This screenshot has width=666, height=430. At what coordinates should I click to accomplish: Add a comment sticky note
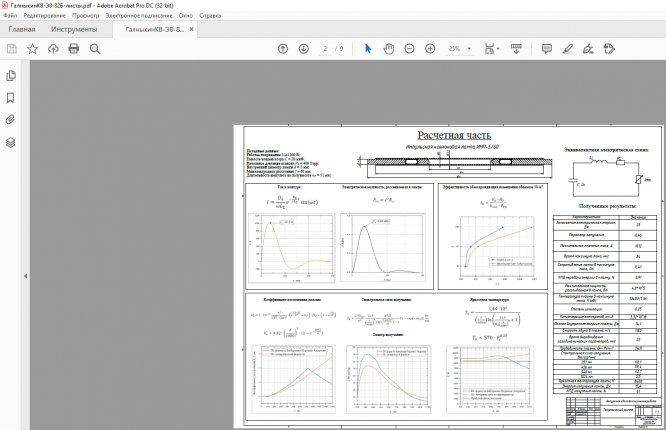click(x=547, y=49)
